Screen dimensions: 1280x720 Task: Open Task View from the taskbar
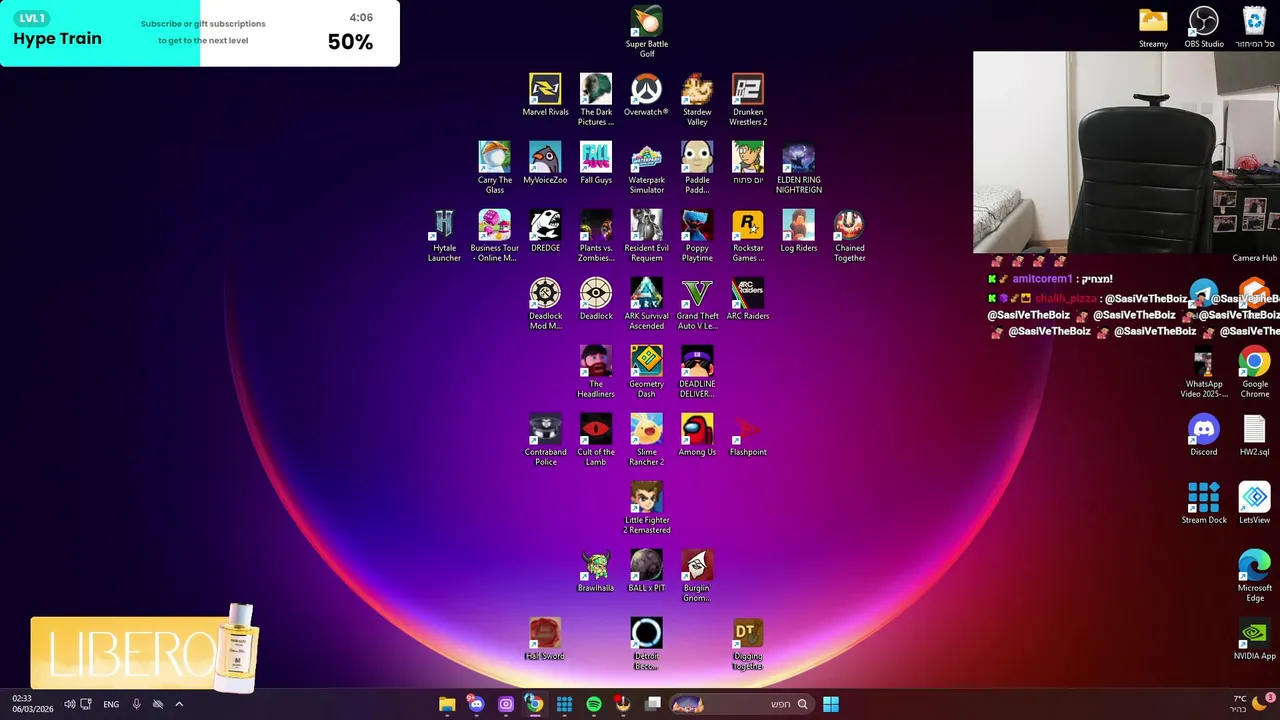653,704
